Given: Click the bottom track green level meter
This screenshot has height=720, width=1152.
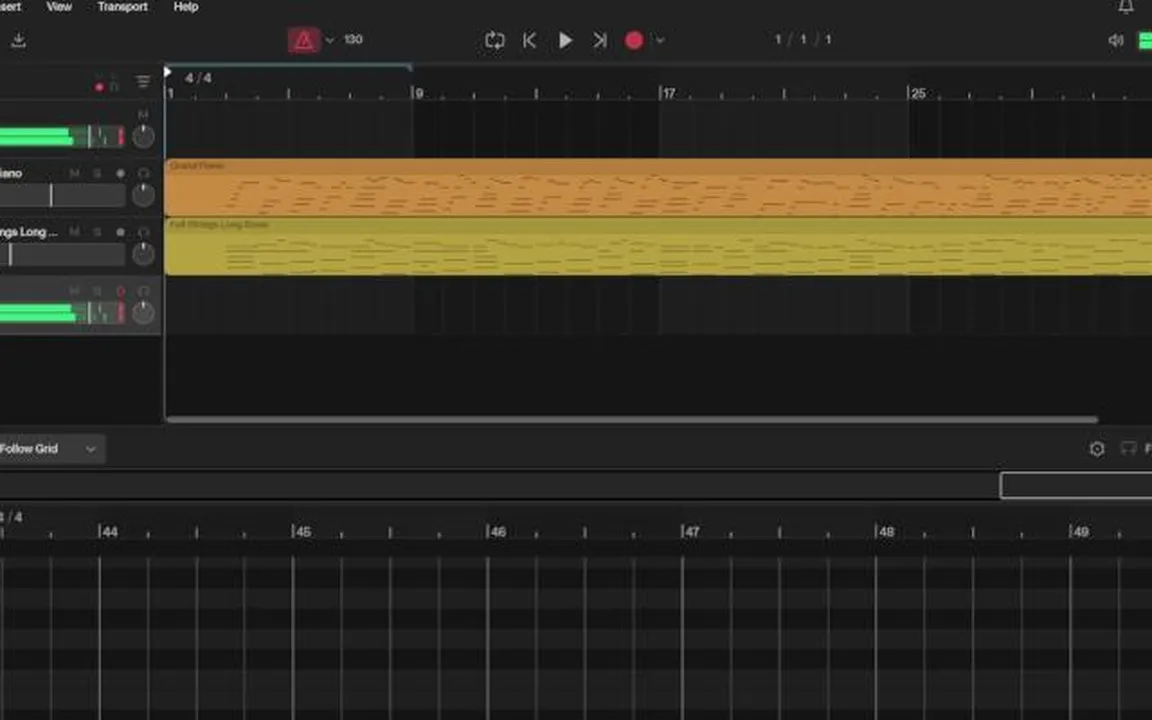Looking at the screenshot, I should [62, 313].
